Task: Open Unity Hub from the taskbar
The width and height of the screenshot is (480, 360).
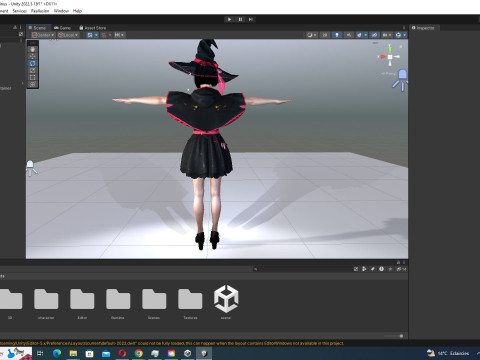Action: click(188, 353)
